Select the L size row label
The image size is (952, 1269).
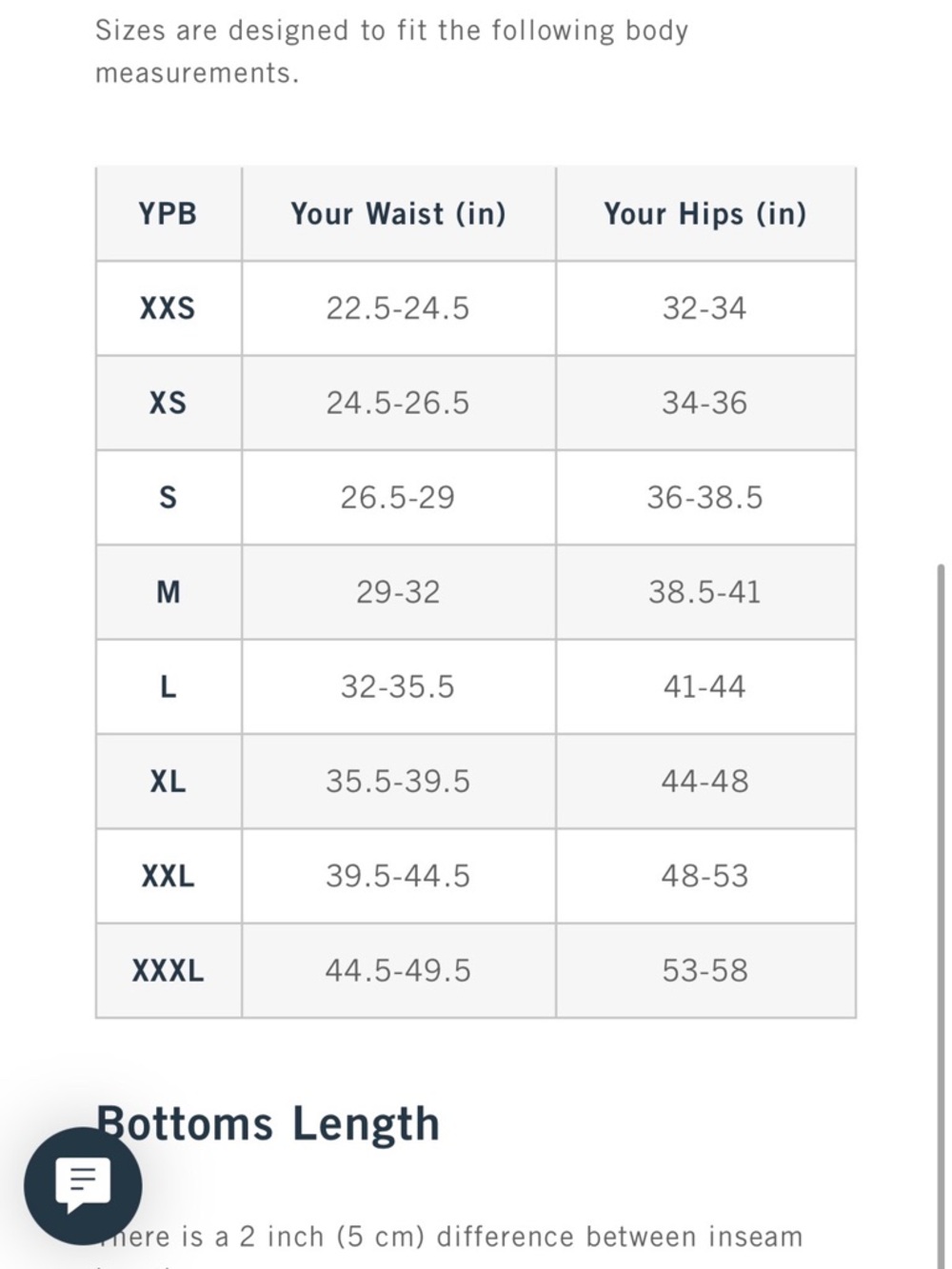point(168,686)
